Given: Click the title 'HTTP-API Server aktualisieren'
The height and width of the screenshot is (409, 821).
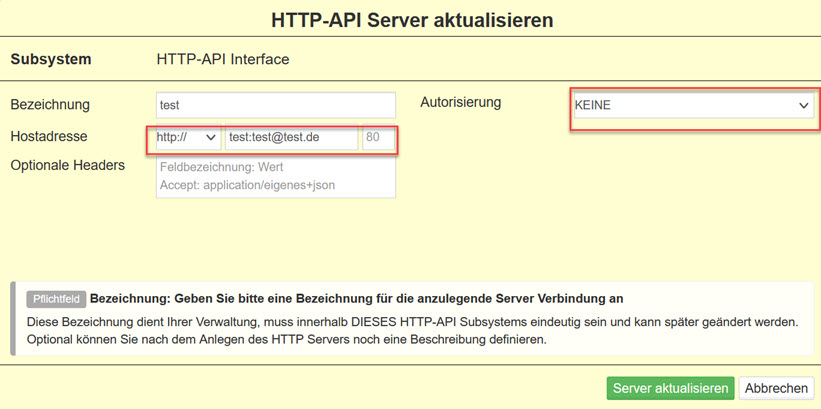Looking at the screenshot, I should pos(412,20).
